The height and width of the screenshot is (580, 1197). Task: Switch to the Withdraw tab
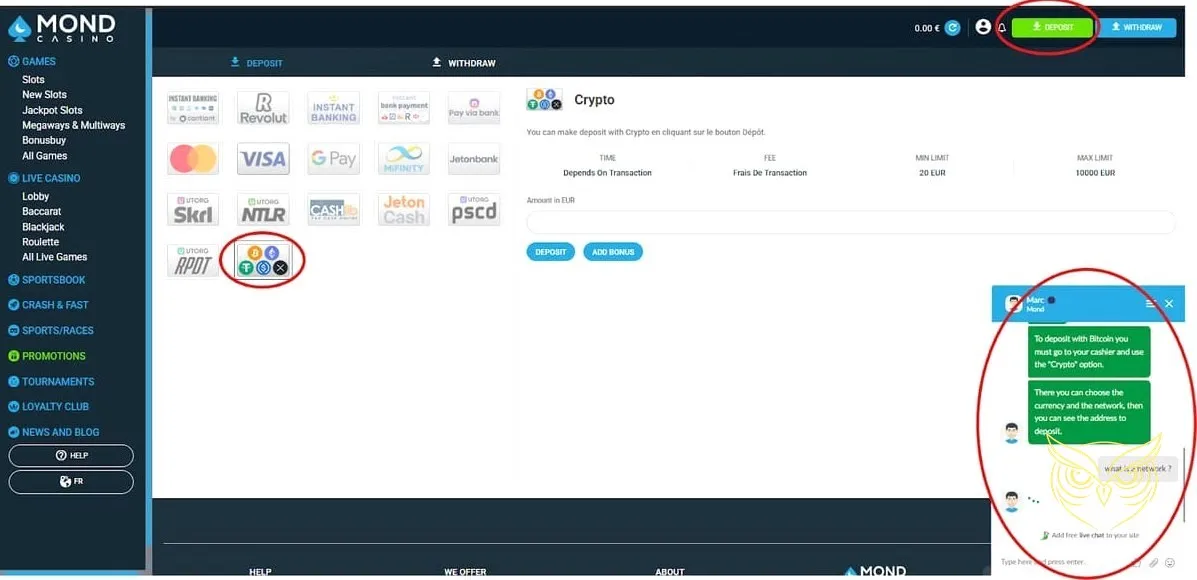point(464,63)
